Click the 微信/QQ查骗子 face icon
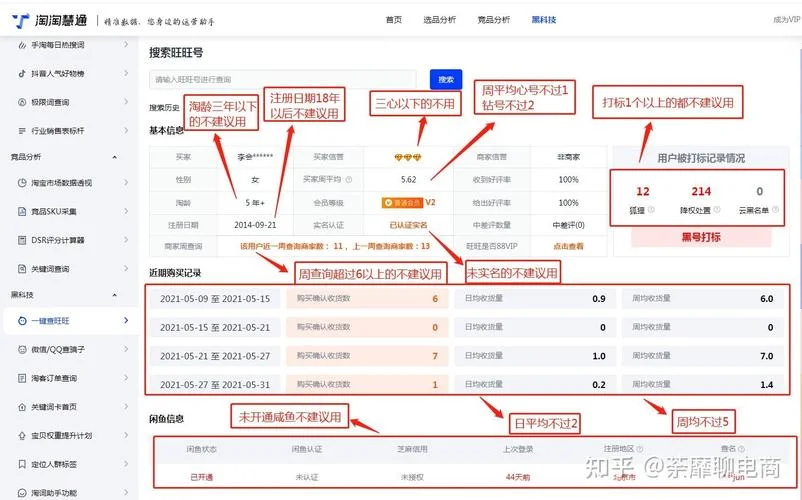 (x=22, y=350)
